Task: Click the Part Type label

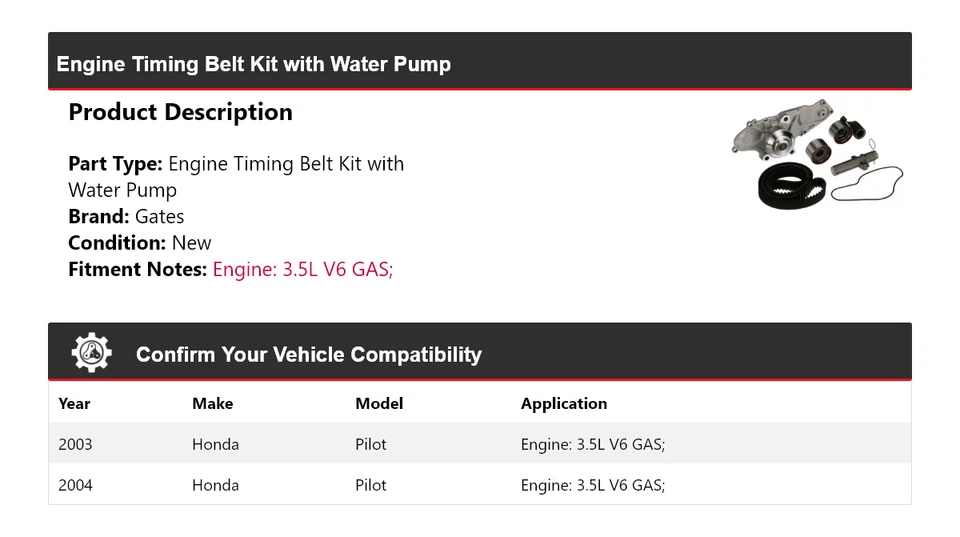Action: [x=115, y=164]
